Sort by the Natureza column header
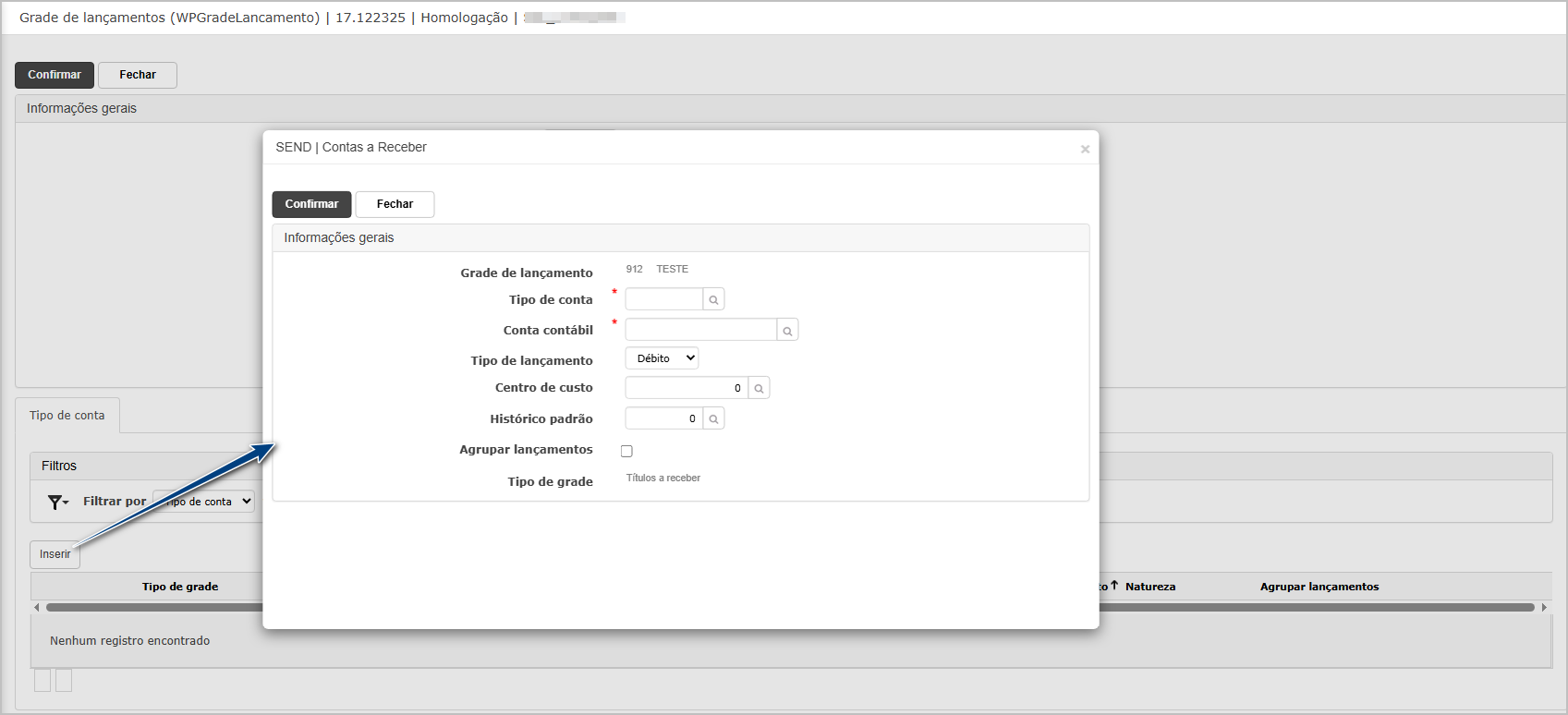The width and height of the screenshot is (1568, 715). point(1149,587)
